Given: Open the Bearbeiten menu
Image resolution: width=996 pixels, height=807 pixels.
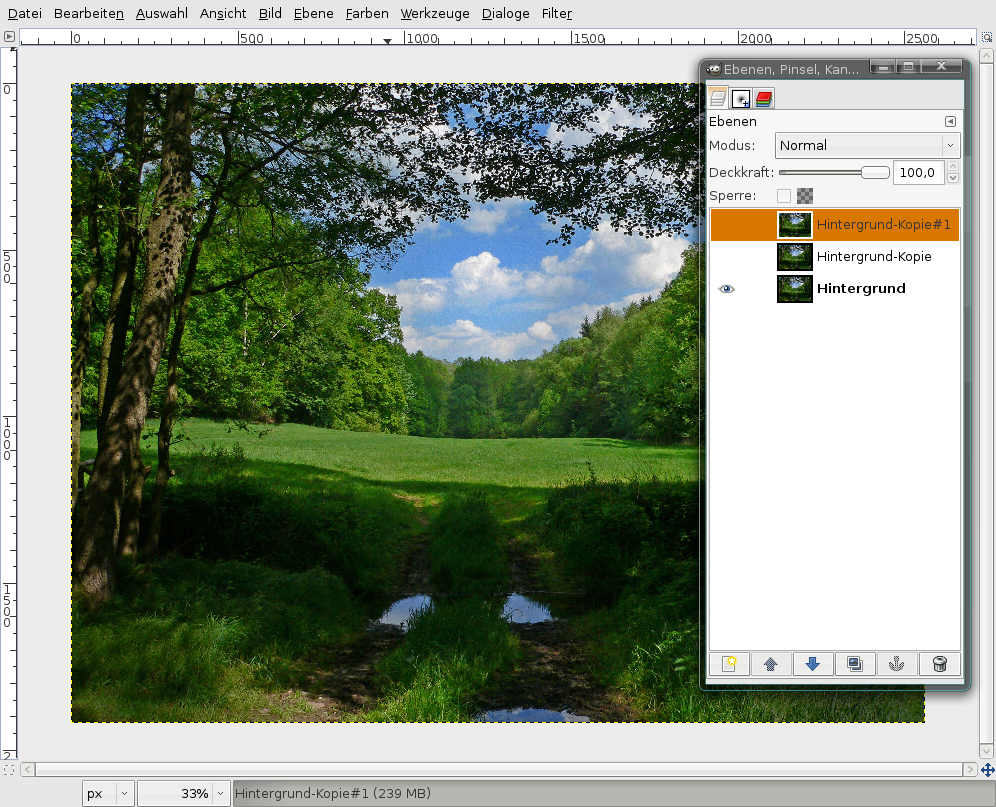Looking at the screenshot, I should click(x=88, y=13).
